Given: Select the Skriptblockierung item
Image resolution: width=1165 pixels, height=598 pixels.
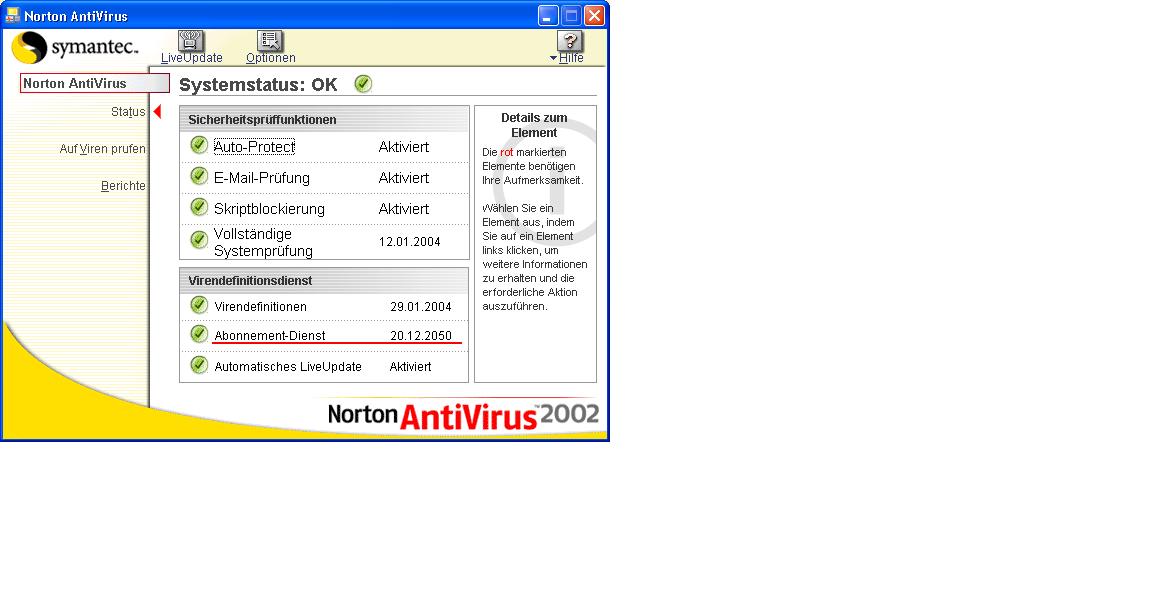Looking at the screenshot, I should coord(269,209).
